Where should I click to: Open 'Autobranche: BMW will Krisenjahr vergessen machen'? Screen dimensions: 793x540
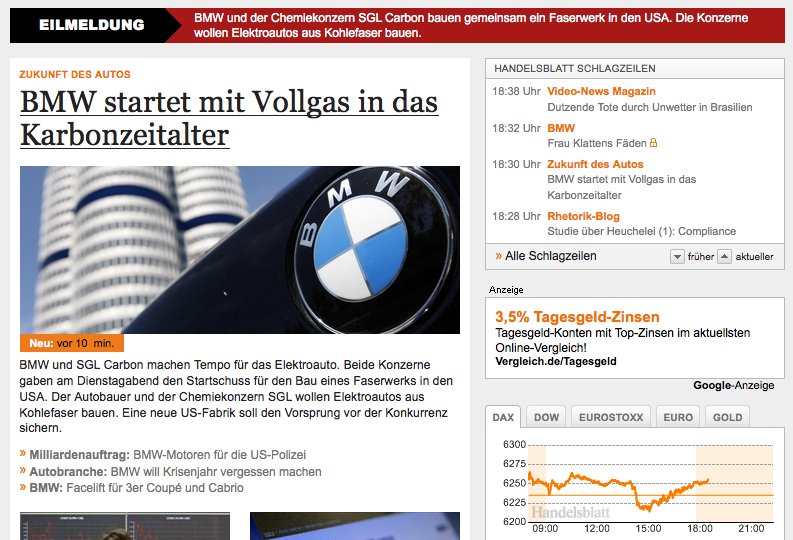[x=175, y=472]
